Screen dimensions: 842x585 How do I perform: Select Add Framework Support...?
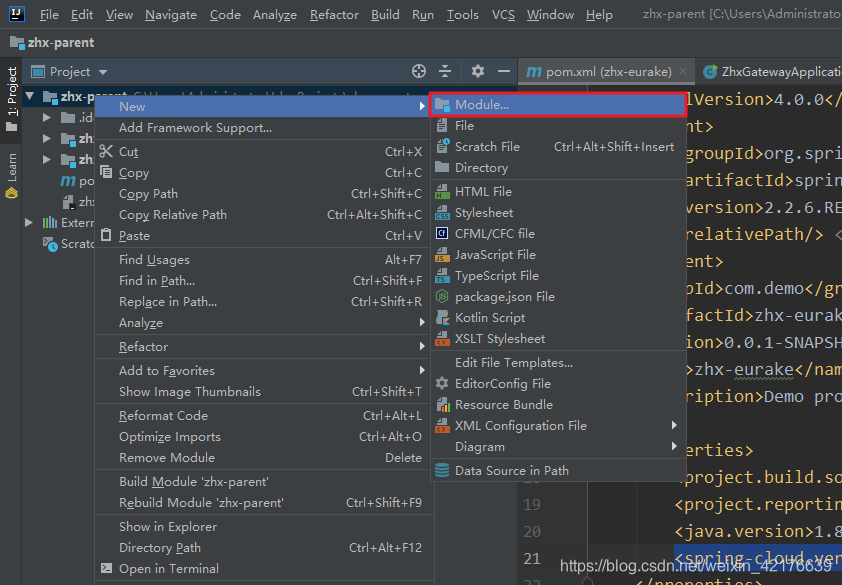click(263, 128)
